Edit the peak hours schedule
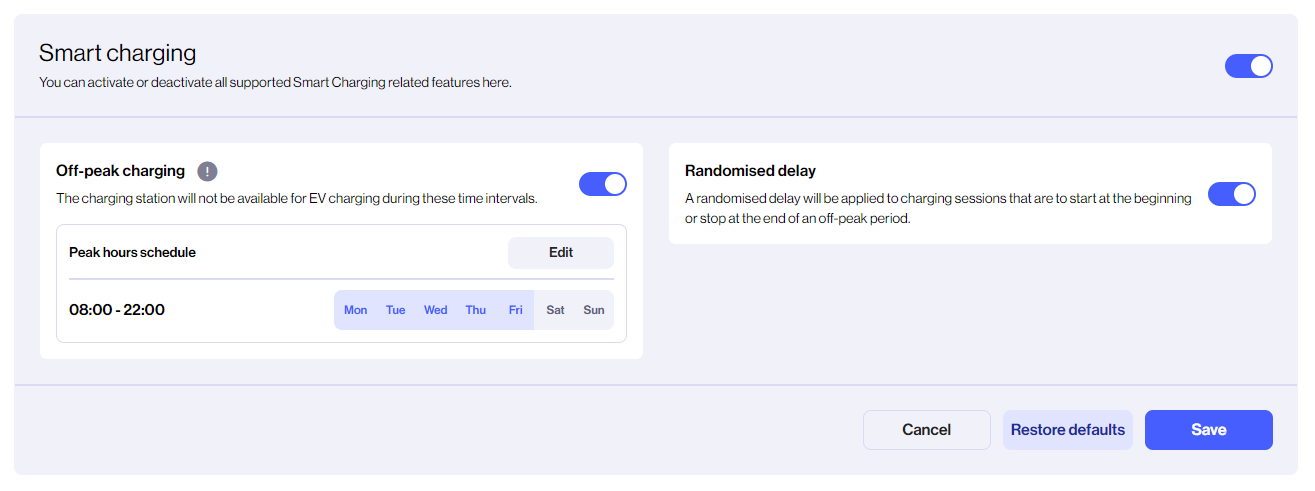The width and height of the screenshot is (1315, 491). [560, 253]
